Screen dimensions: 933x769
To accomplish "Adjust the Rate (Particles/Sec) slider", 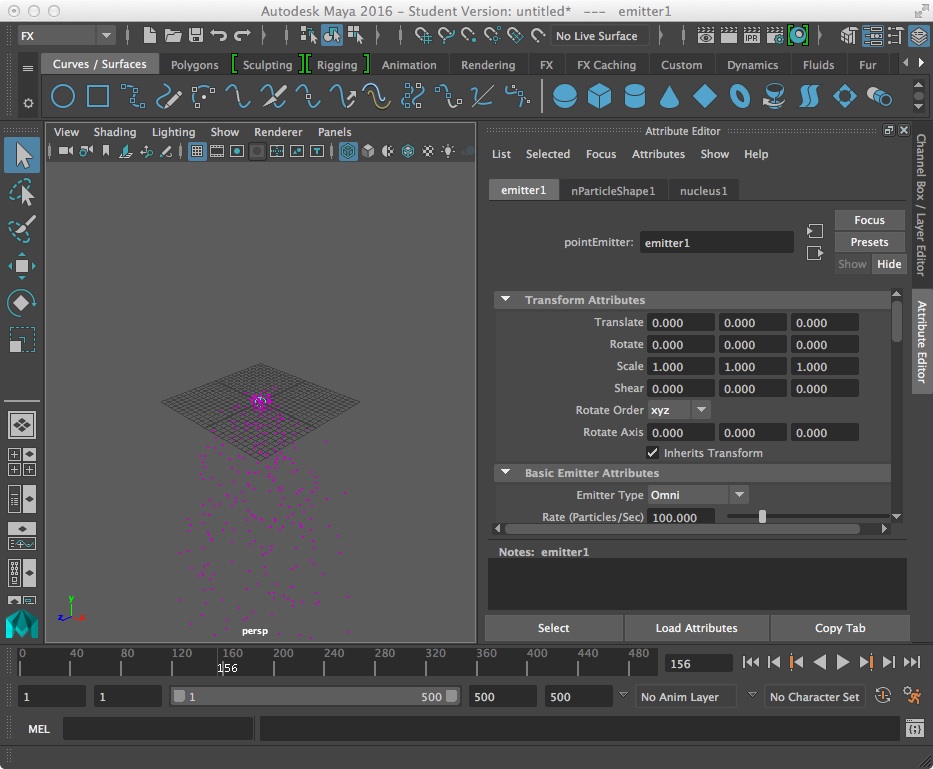I will coord(762,517).
